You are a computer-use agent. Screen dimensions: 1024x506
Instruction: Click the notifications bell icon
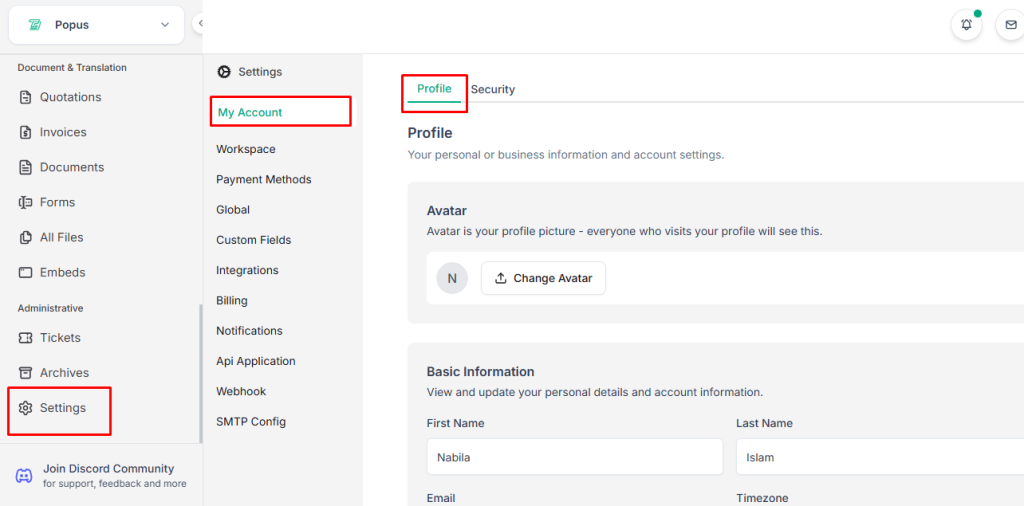point(966,26)
